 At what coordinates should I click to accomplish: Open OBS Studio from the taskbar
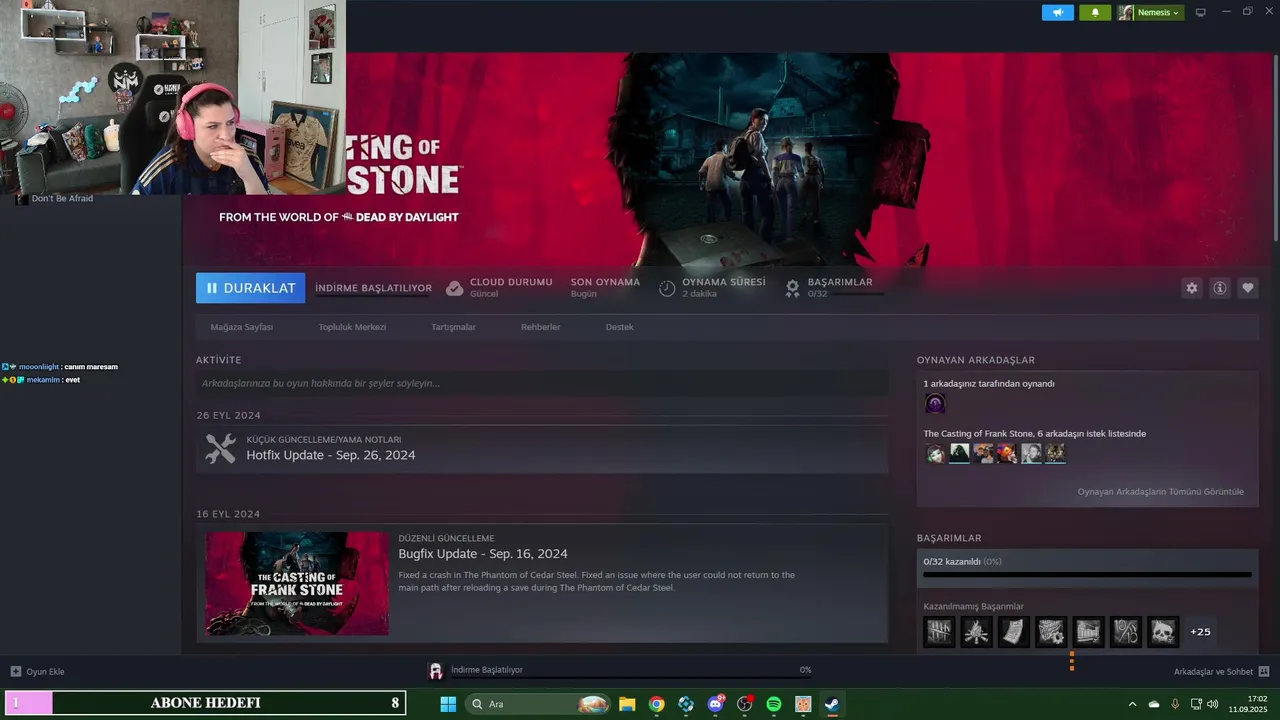(x=744, y=704)
